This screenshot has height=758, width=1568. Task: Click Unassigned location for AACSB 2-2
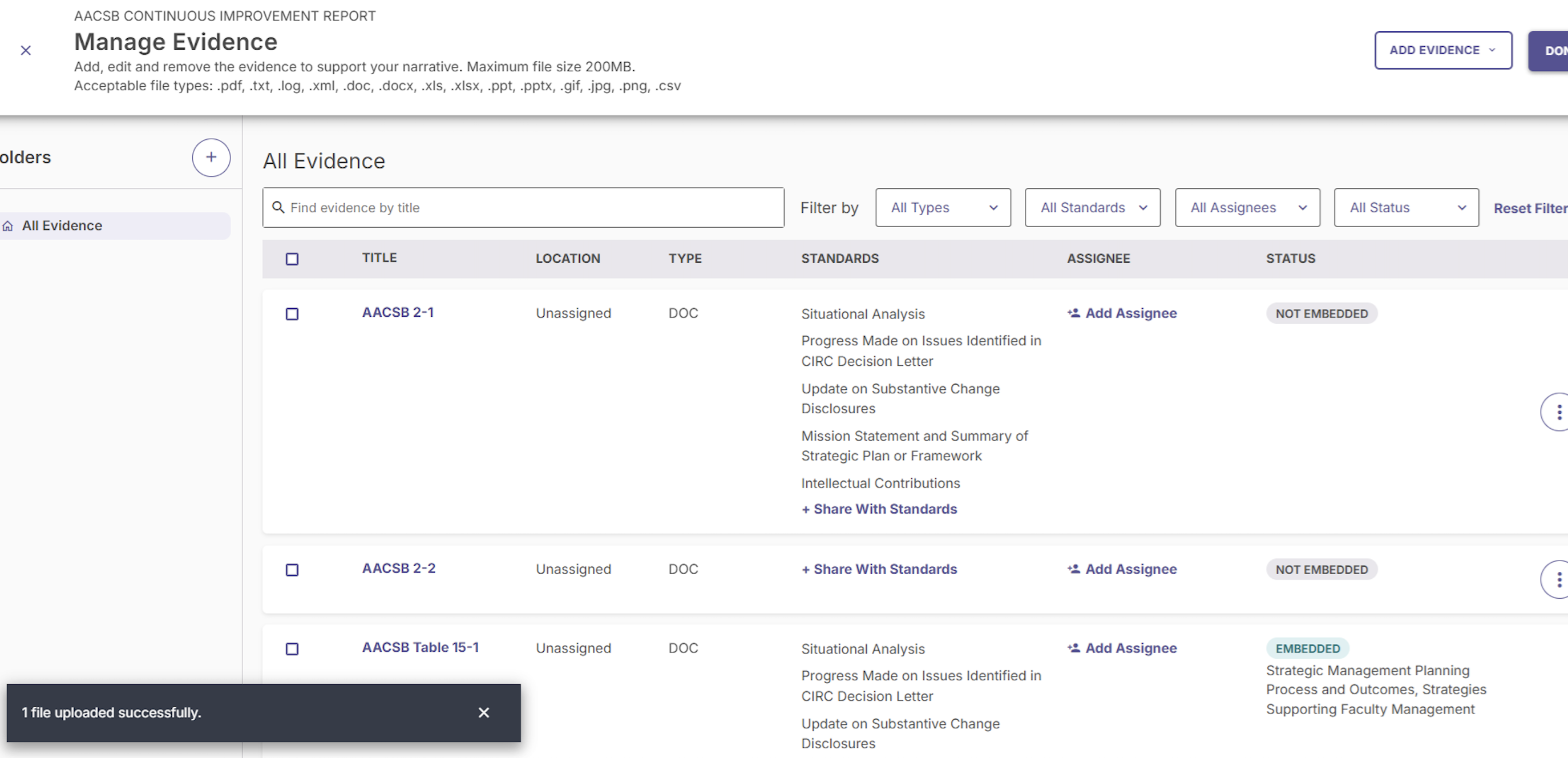pos(573,569)
